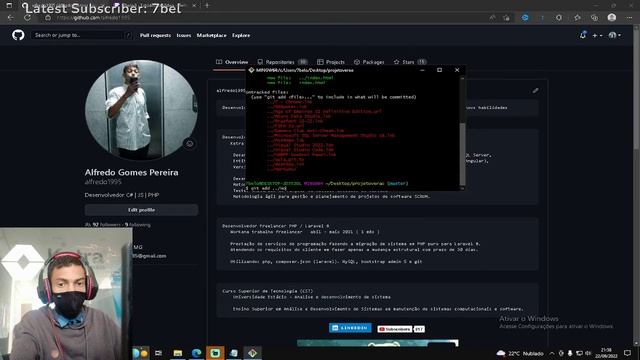This screenshot has width=640, height=360.
Task: Click the Edit profile button
Action: point(141,210)
